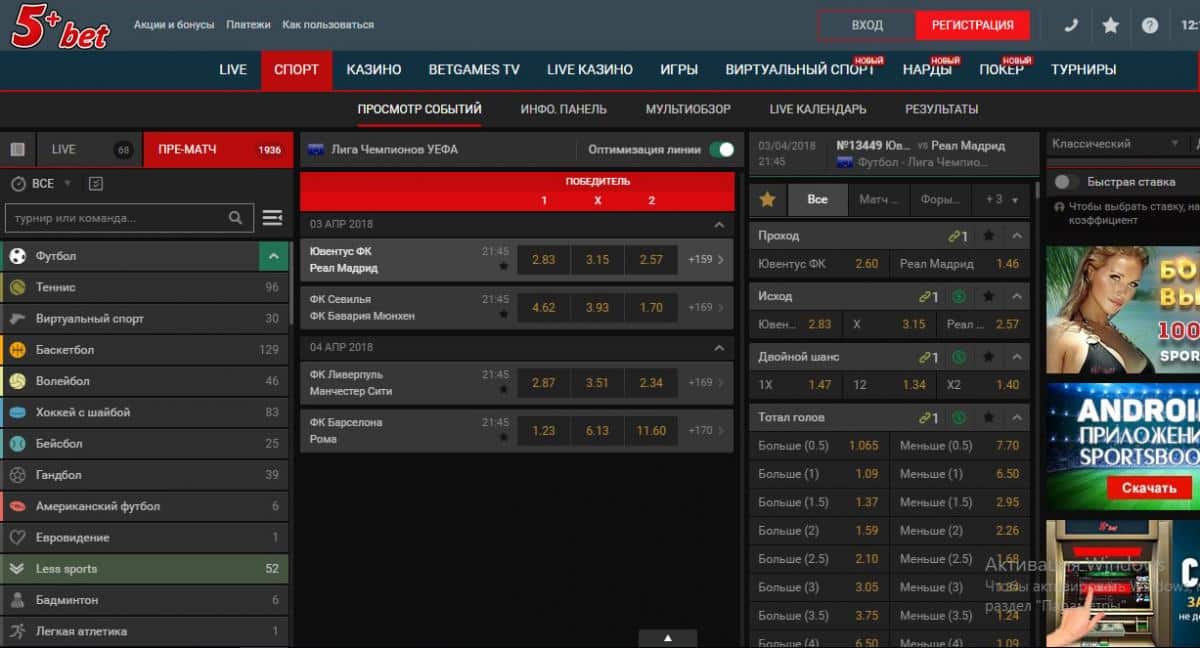Click the green cashout icon on Исход market

pyautogui.click(x=958, y=297)
